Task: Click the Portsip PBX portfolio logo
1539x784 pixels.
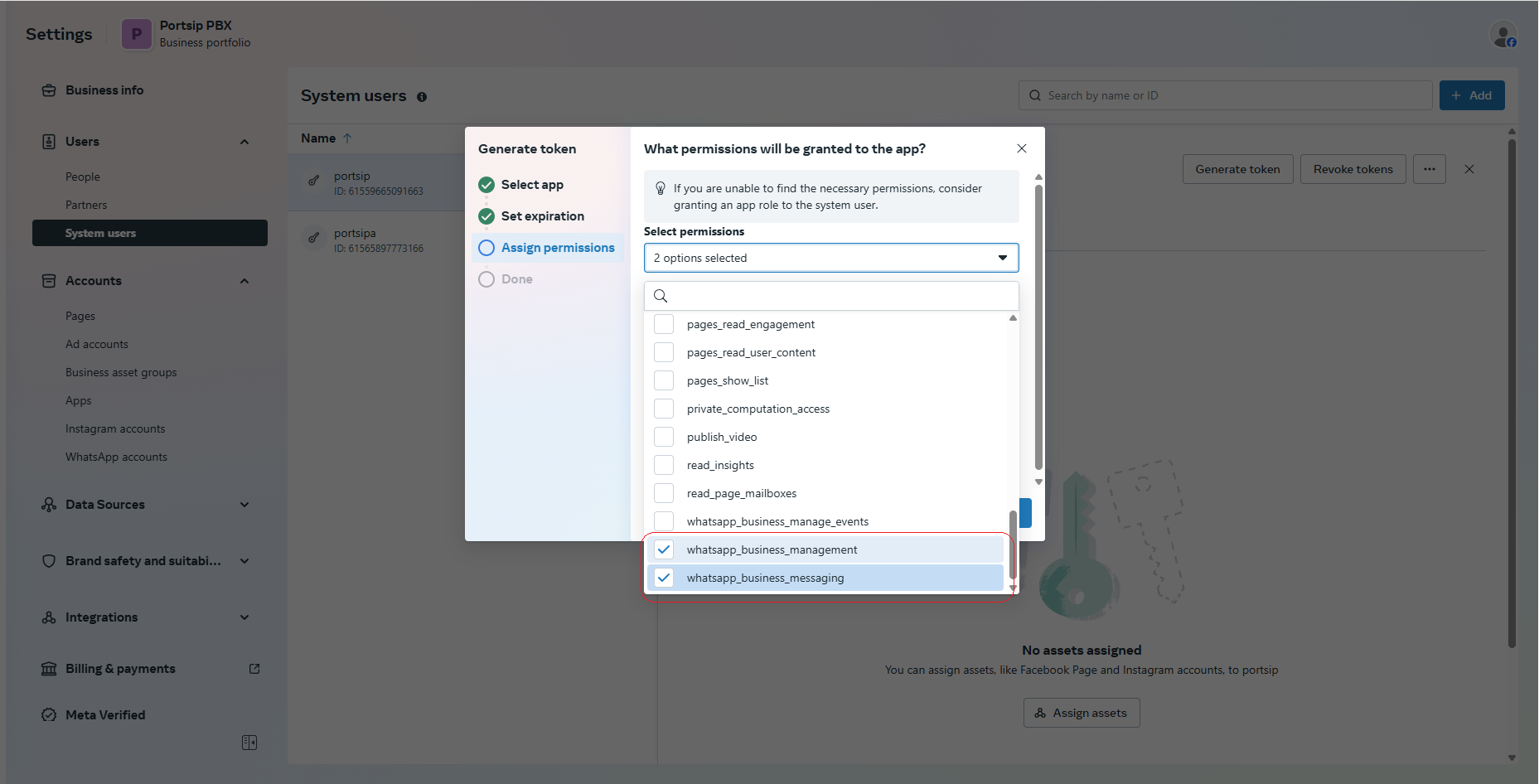Action: coord(137,34)
